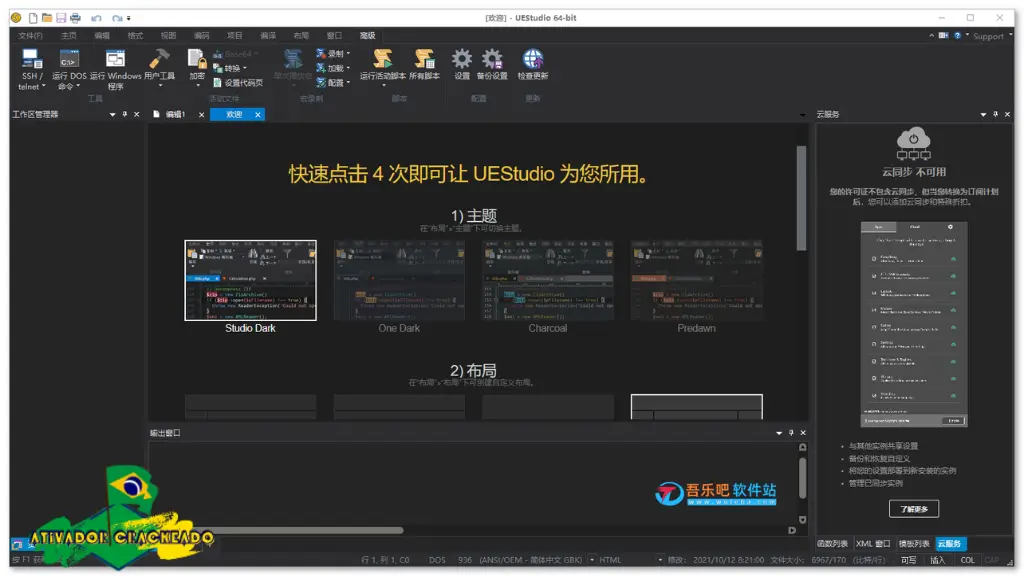Expand the SSH/telnet dropdown arrow

(x=44, y=86)
